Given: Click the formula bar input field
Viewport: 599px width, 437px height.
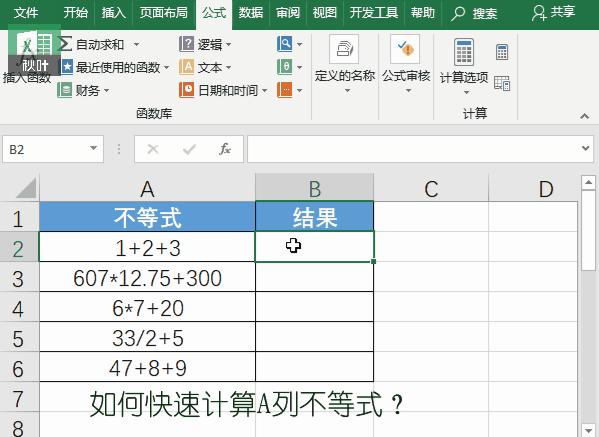Looking at the screenshot, I should tap(421, 149).
